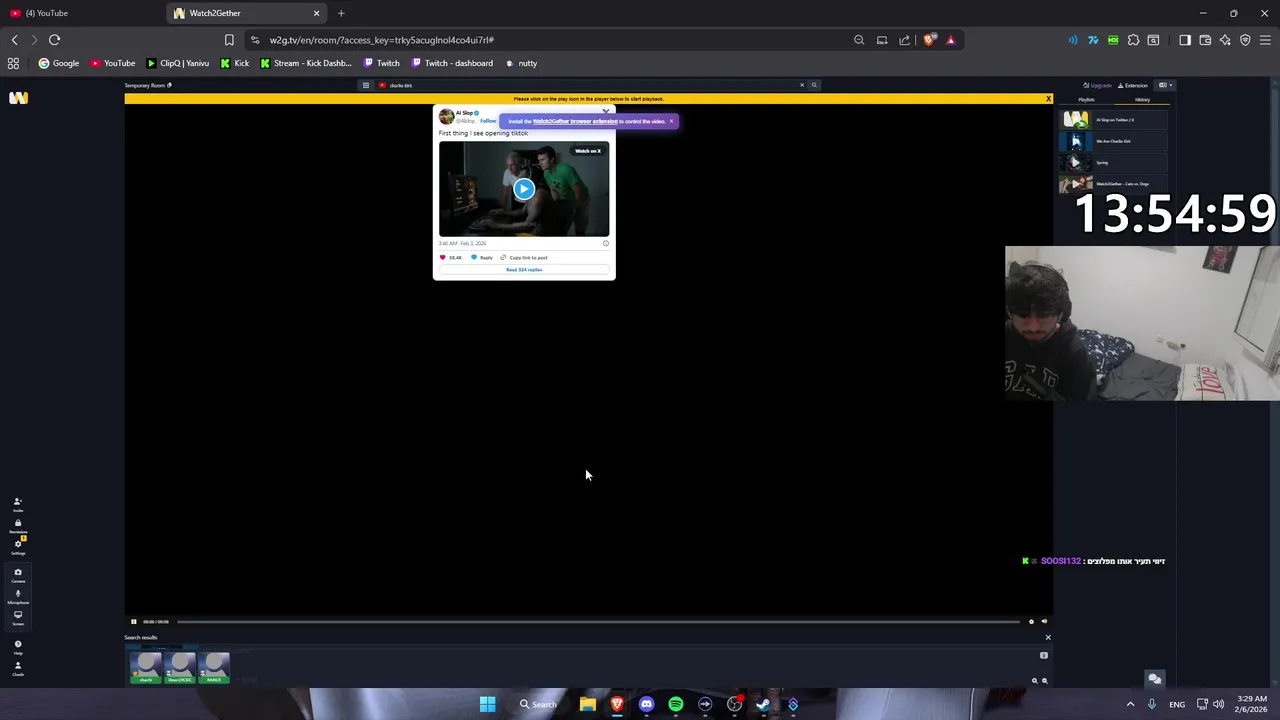Open the browser extensions puzzle icon
This screenshot has height=720, width=1280.
coord(1133,40)
